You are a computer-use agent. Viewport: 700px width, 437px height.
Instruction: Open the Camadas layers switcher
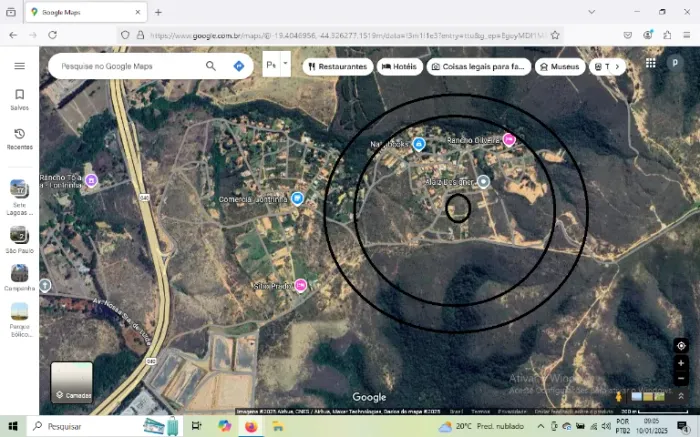72,382
